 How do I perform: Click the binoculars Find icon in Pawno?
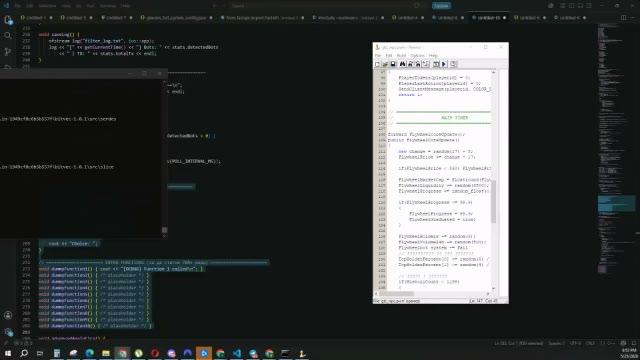pos(403,64)
